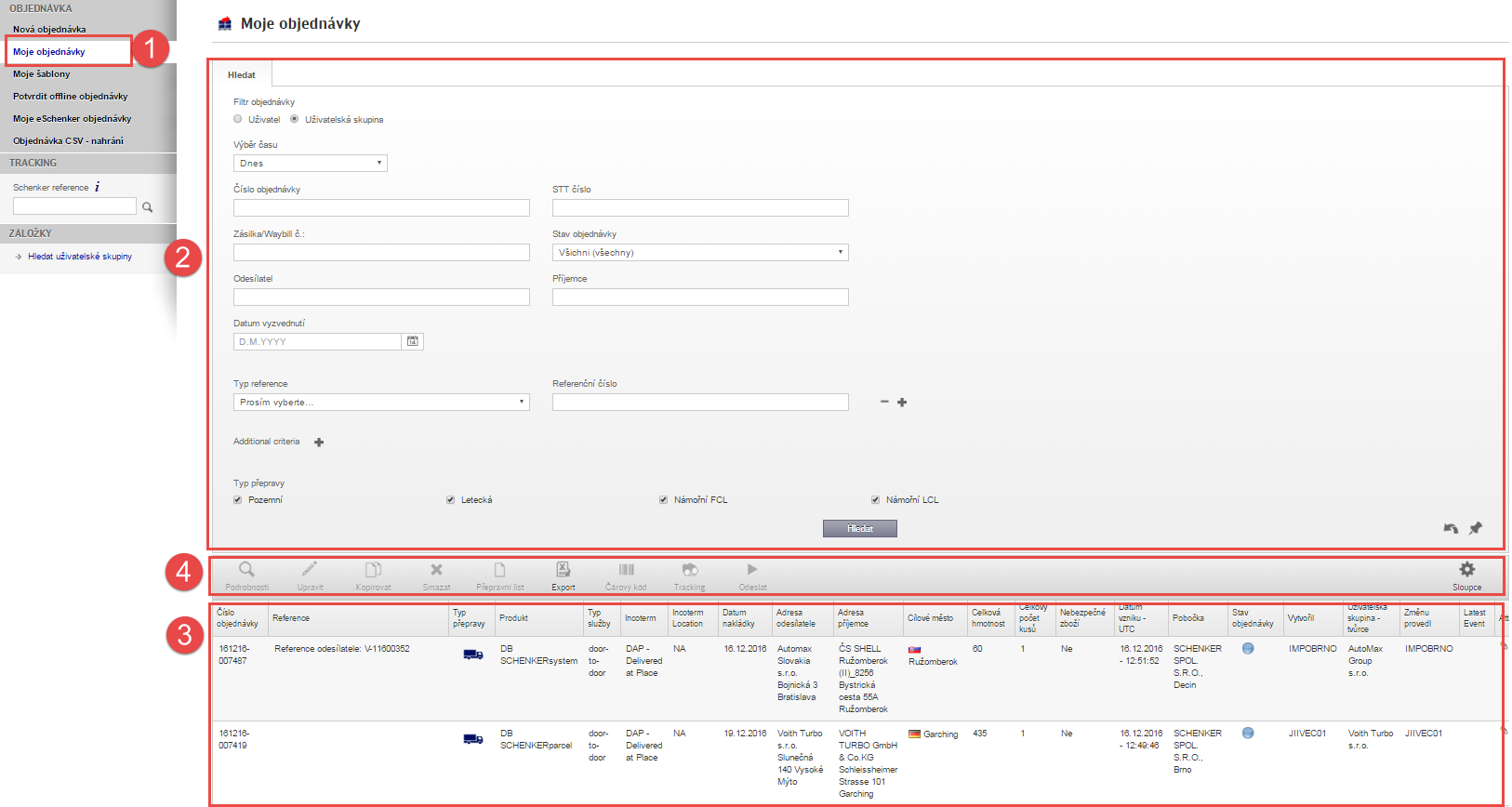
Task: Click truck icon in order 161216-007487 row
Action: [473, 655]
